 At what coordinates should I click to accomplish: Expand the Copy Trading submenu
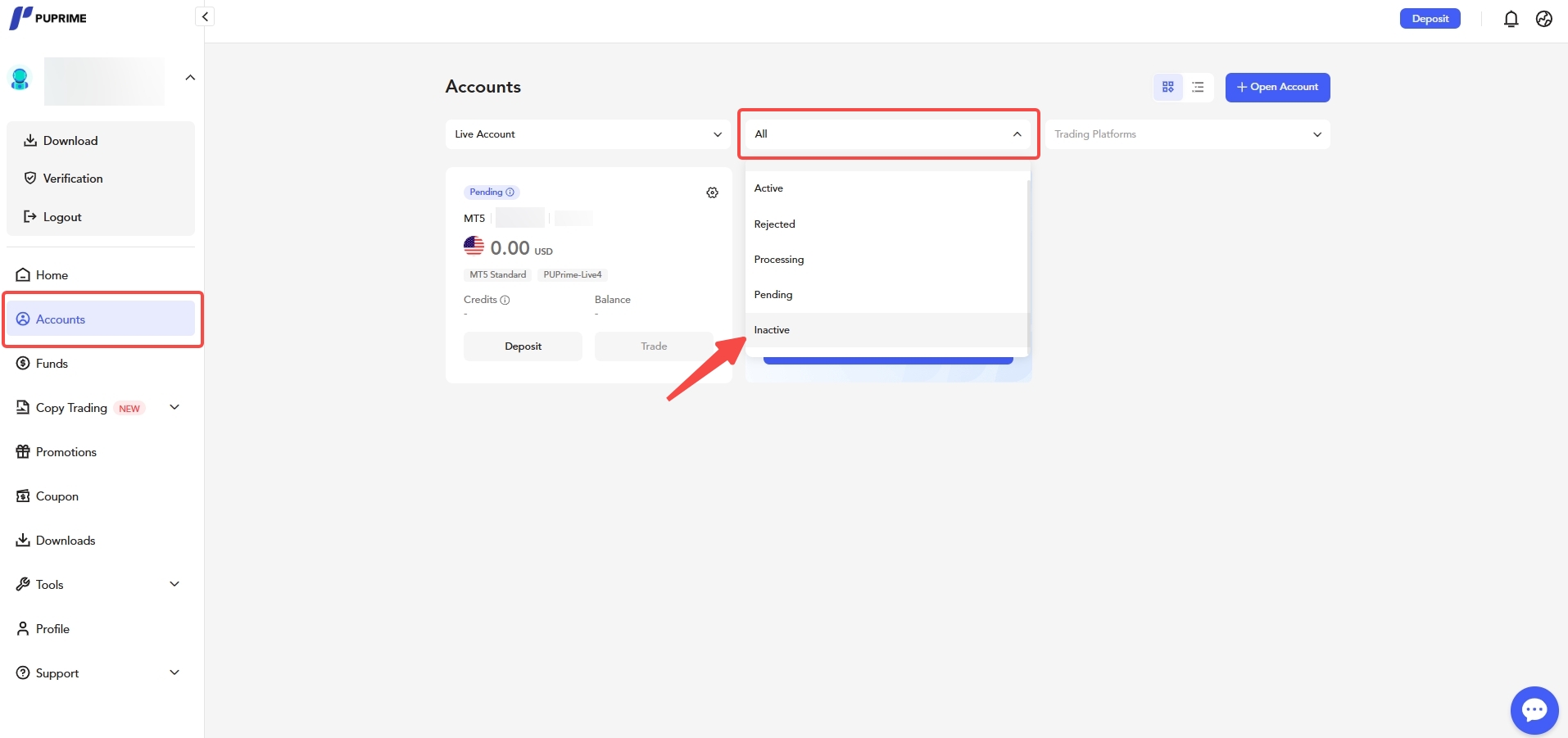click(x=174, y=407)
